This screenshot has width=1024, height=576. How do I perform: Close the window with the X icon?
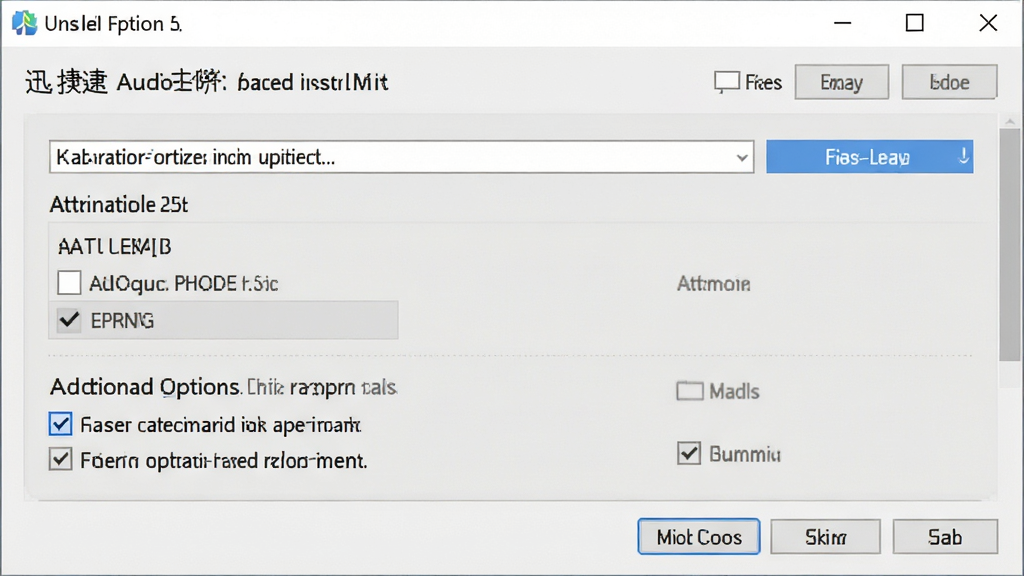click(x=988, y=23)
